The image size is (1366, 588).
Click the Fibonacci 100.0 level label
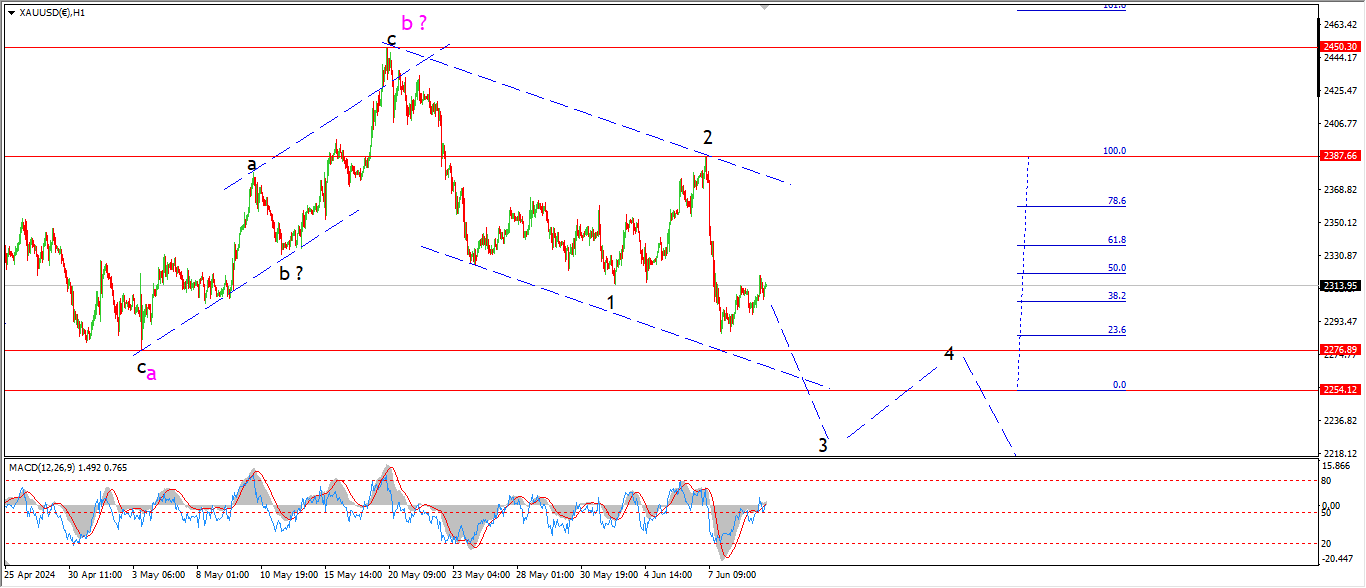[x=1114, y=151]
